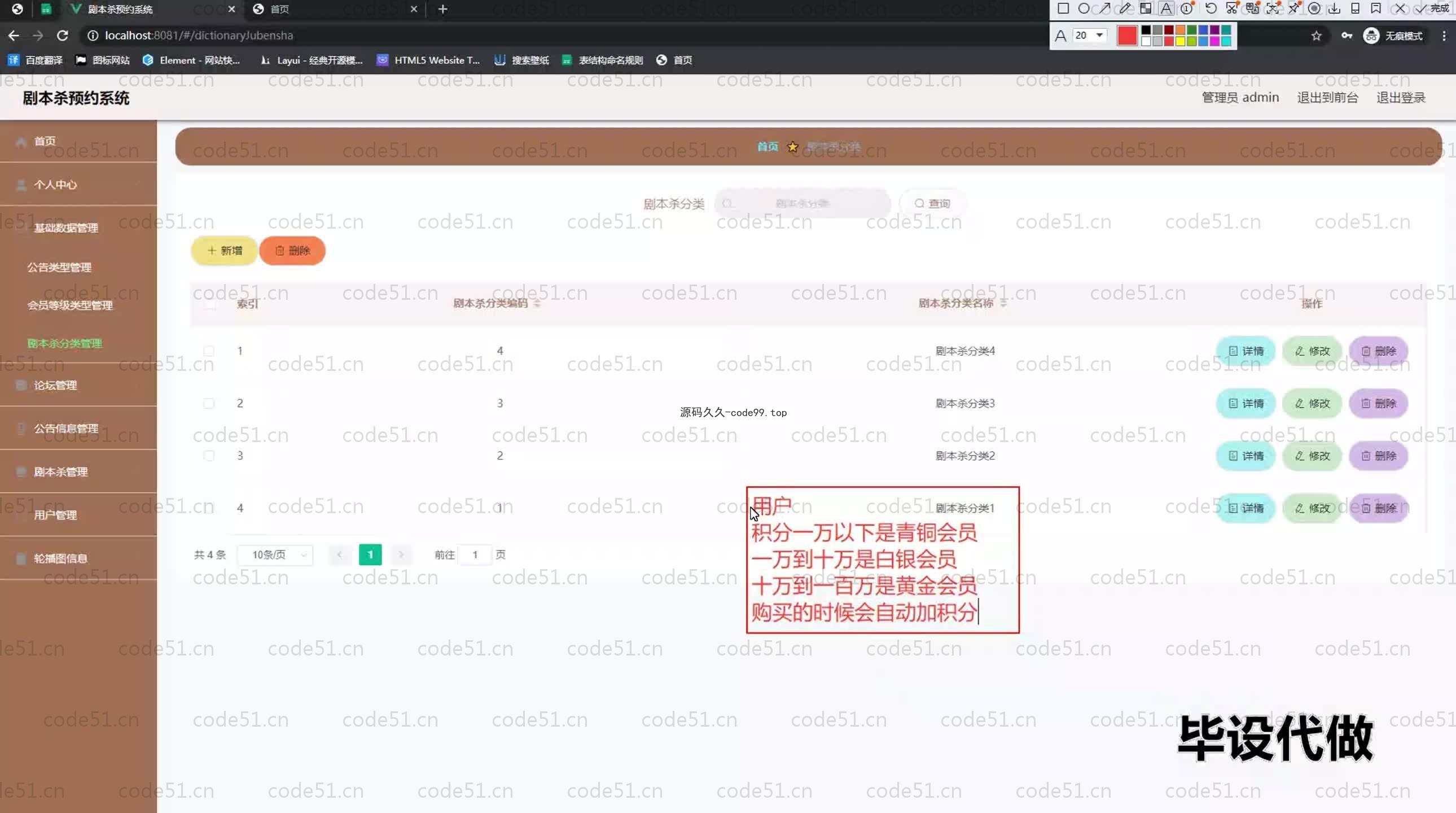This screenshot has width=1456, height=813.
Task: Sort by 剧本杀分类编码 column arrows
Action: tap(537, 304)
